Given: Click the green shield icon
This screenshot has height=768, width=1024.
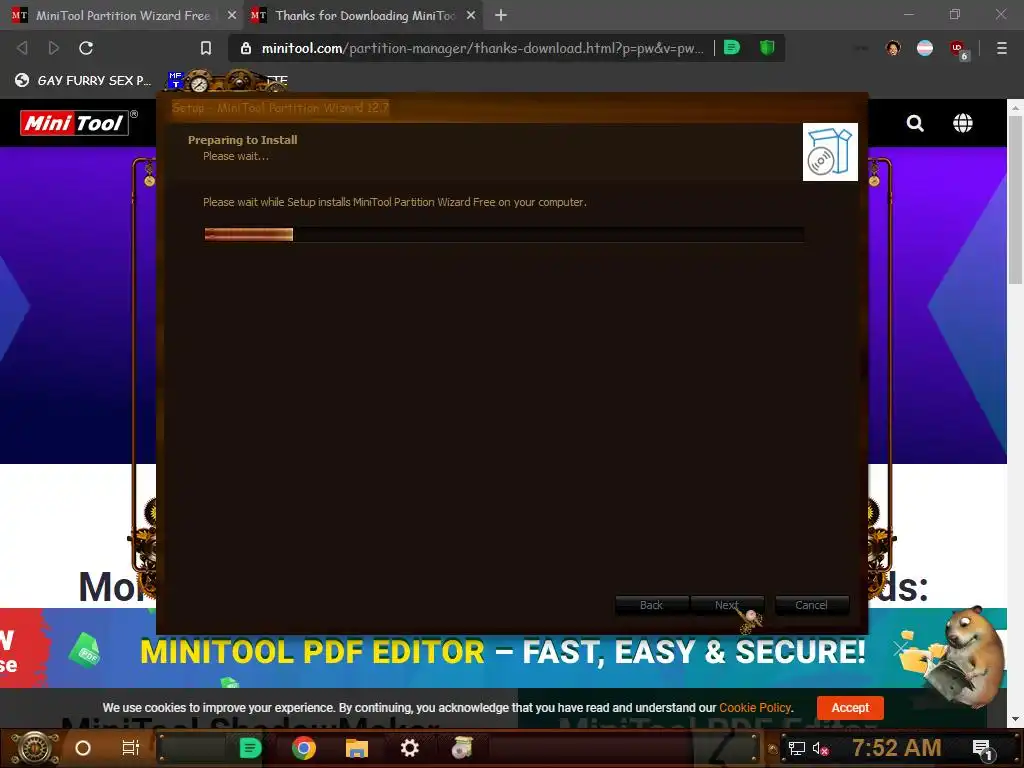Looking at the screenshot, I should (767, 47).
